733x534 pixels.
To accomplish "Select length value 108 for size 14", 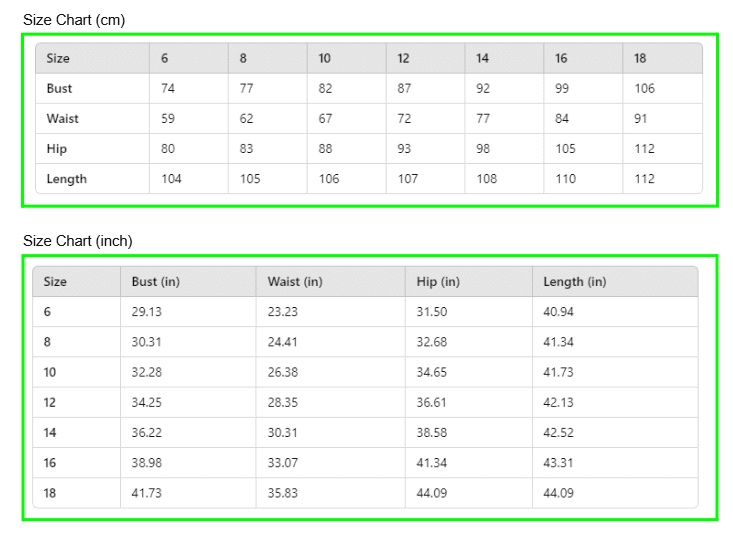I will pos(486,179).
